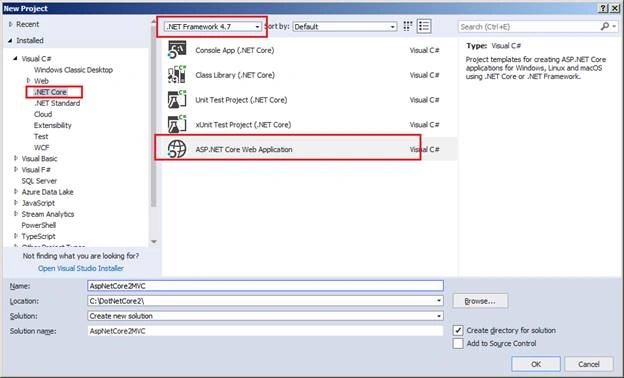Collapse the Visual C# tree node
The width and height of the screenshot is (624, 378).
coord(16,58)
